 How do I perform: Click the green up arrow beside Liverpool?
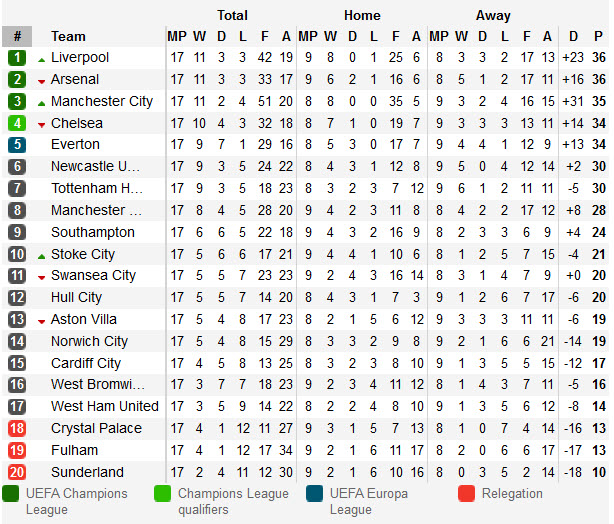point(41,58)
